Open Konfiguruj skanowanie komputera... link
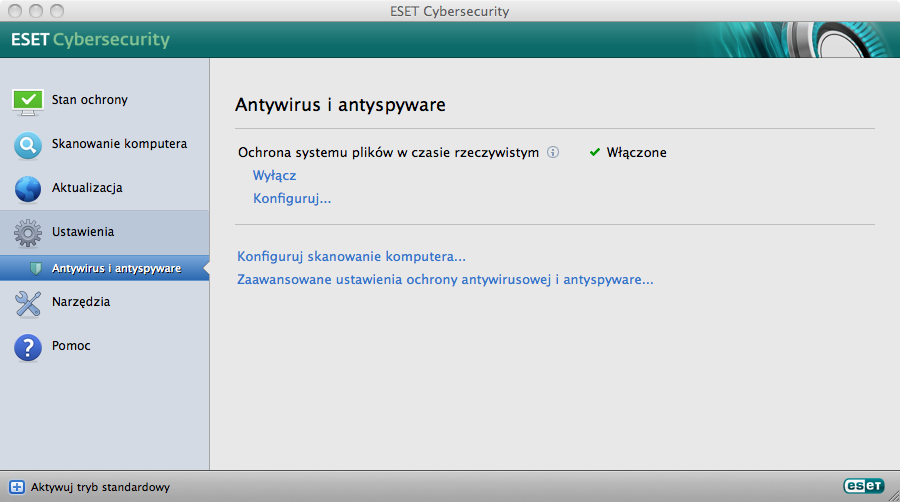900x502 pixels. 351,256
